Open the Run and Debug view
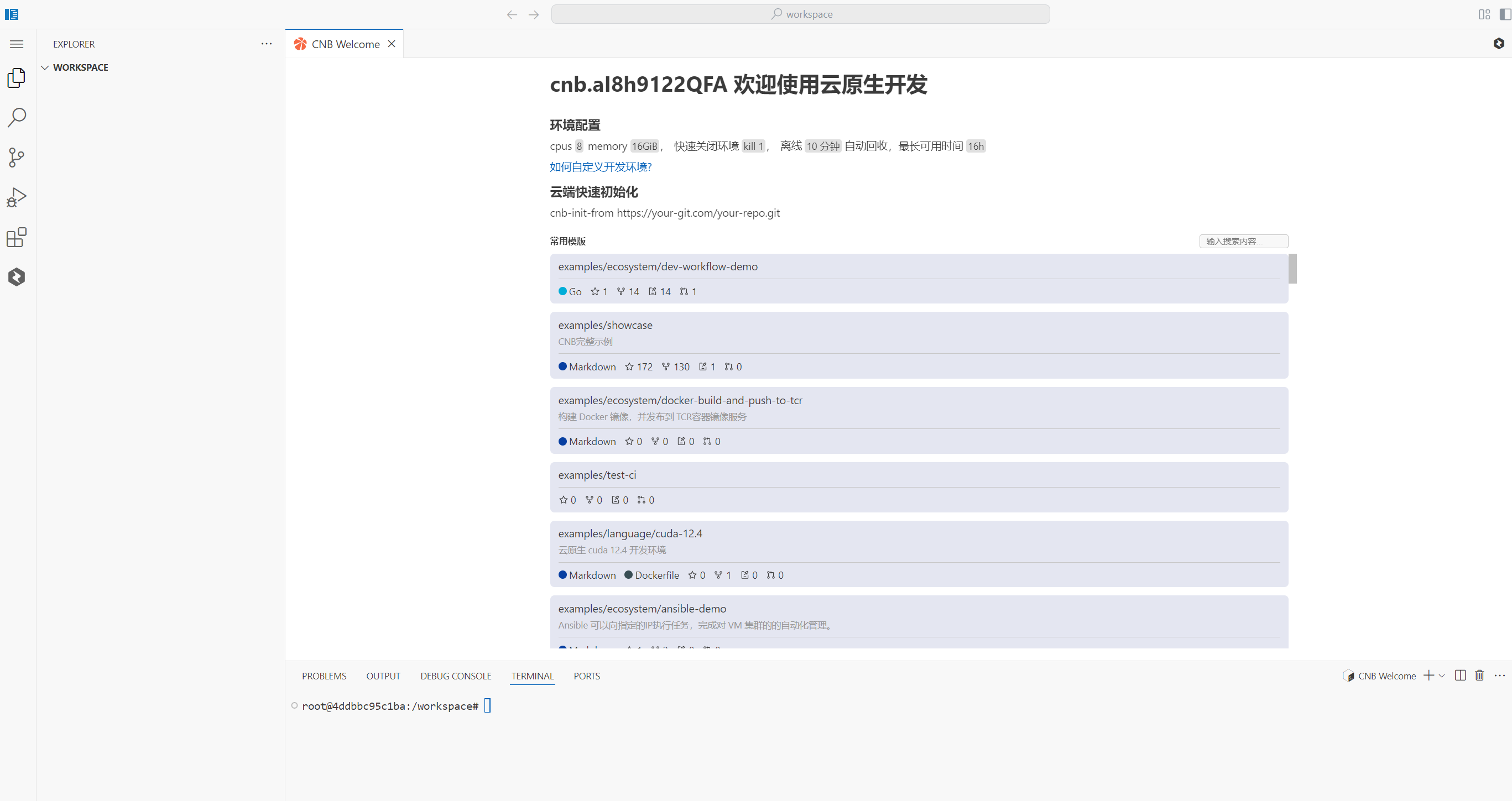The height and width of the screenshot is (801, 1512). click(x=17, y=197)
